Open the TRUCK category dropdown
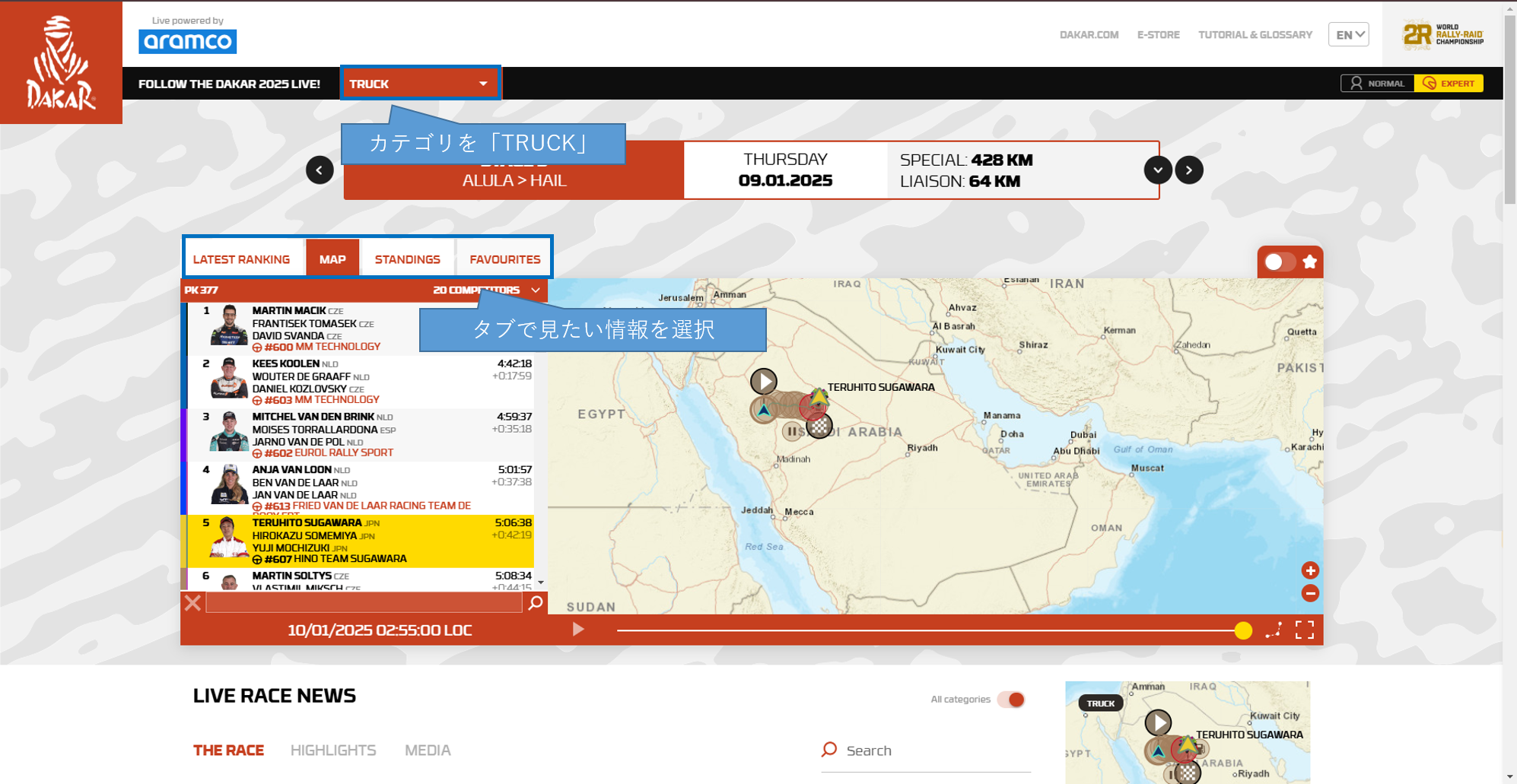This screenshot has width=1517, height=784. 420,84
